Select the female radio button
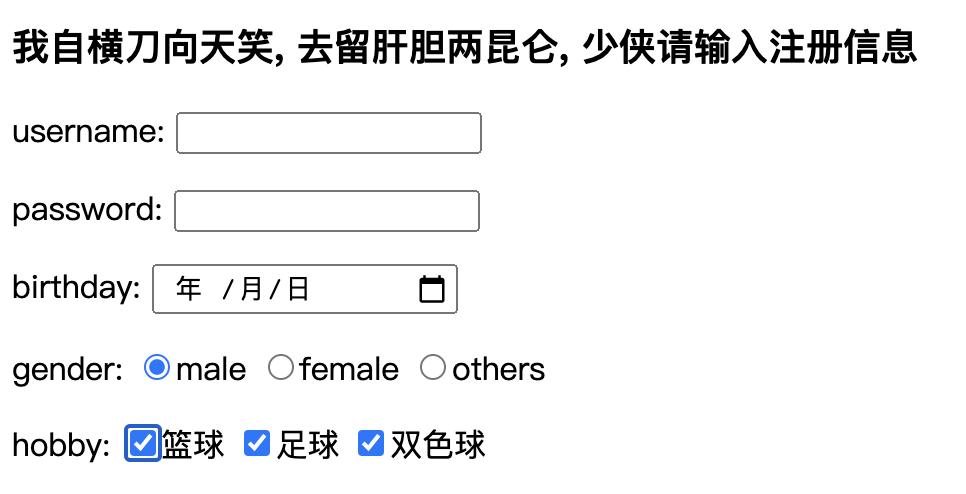 tap(281, 368)
